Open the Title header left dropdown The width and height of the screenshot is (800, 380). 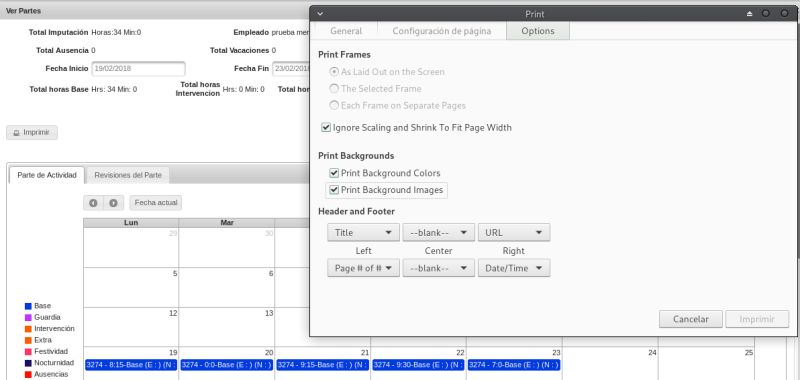(x=363, y=233)
